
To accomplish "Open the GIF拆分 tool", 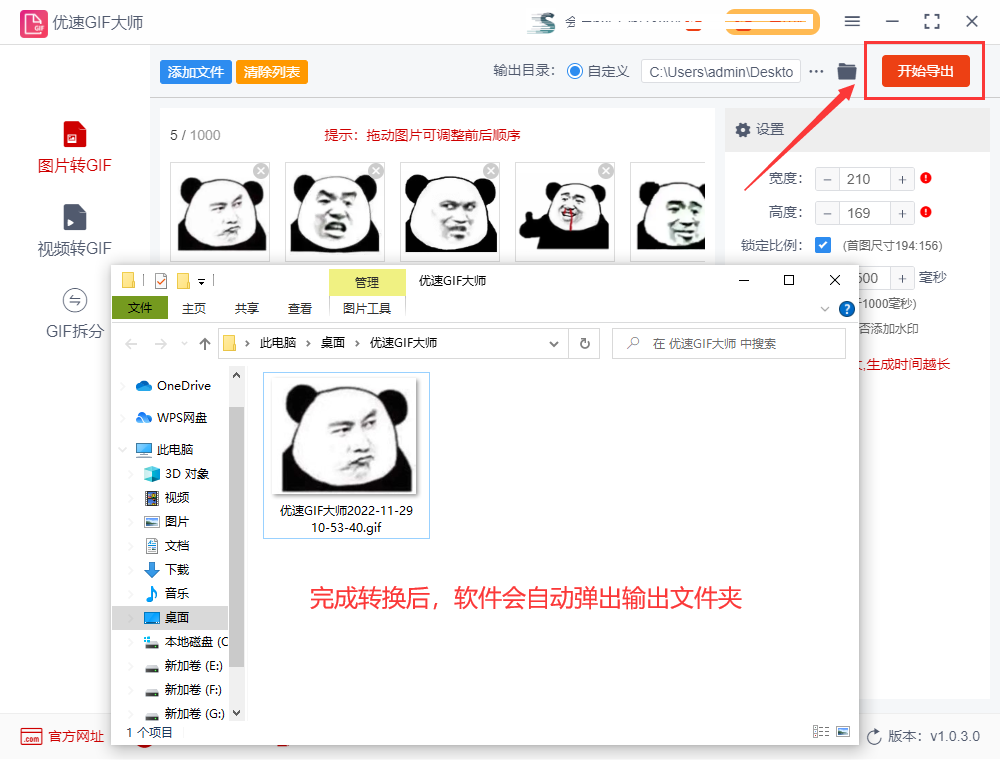I will (75, 314).
